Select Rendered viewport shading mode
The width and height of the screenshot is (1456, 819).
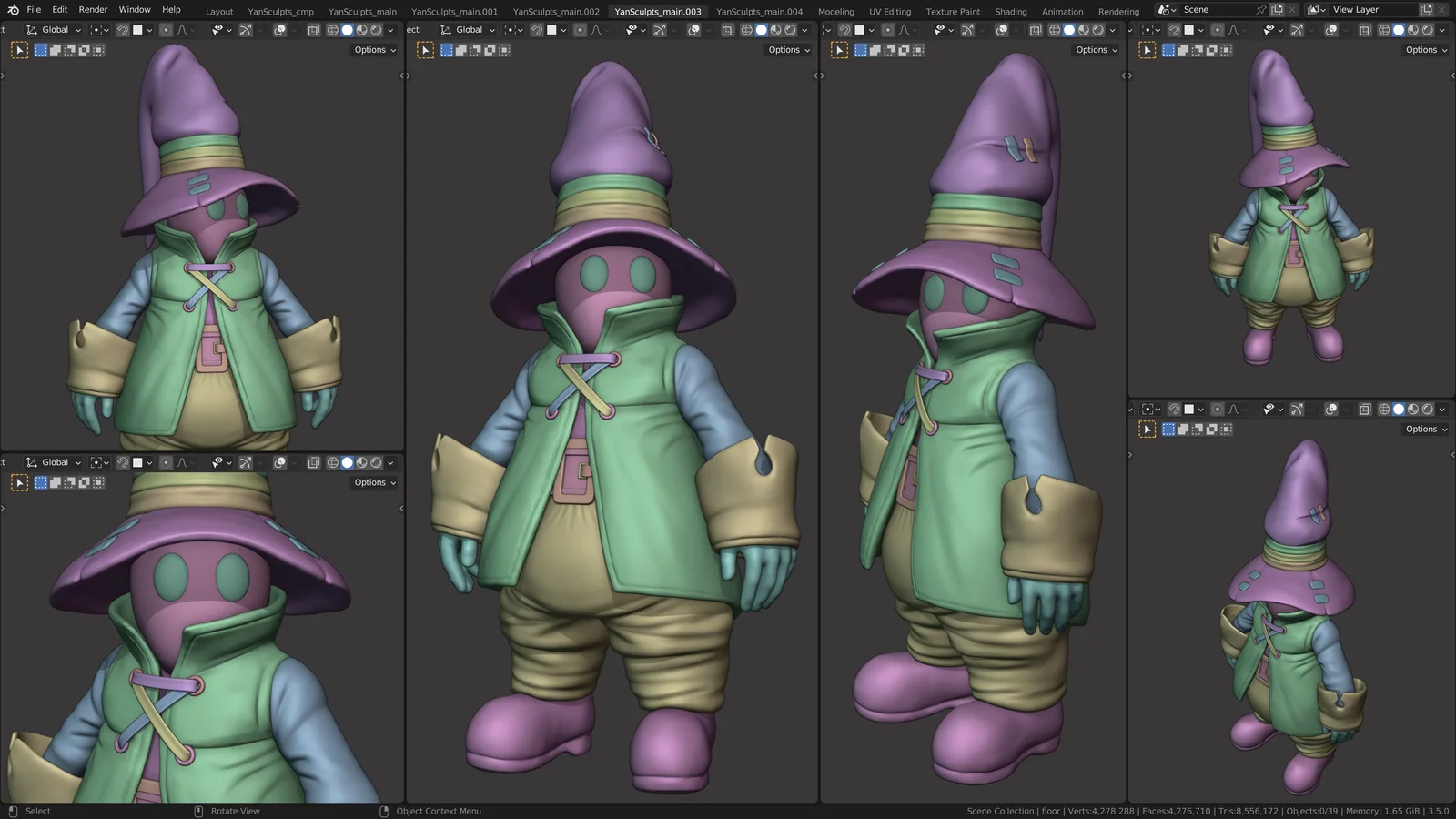[x=792, y=30]
